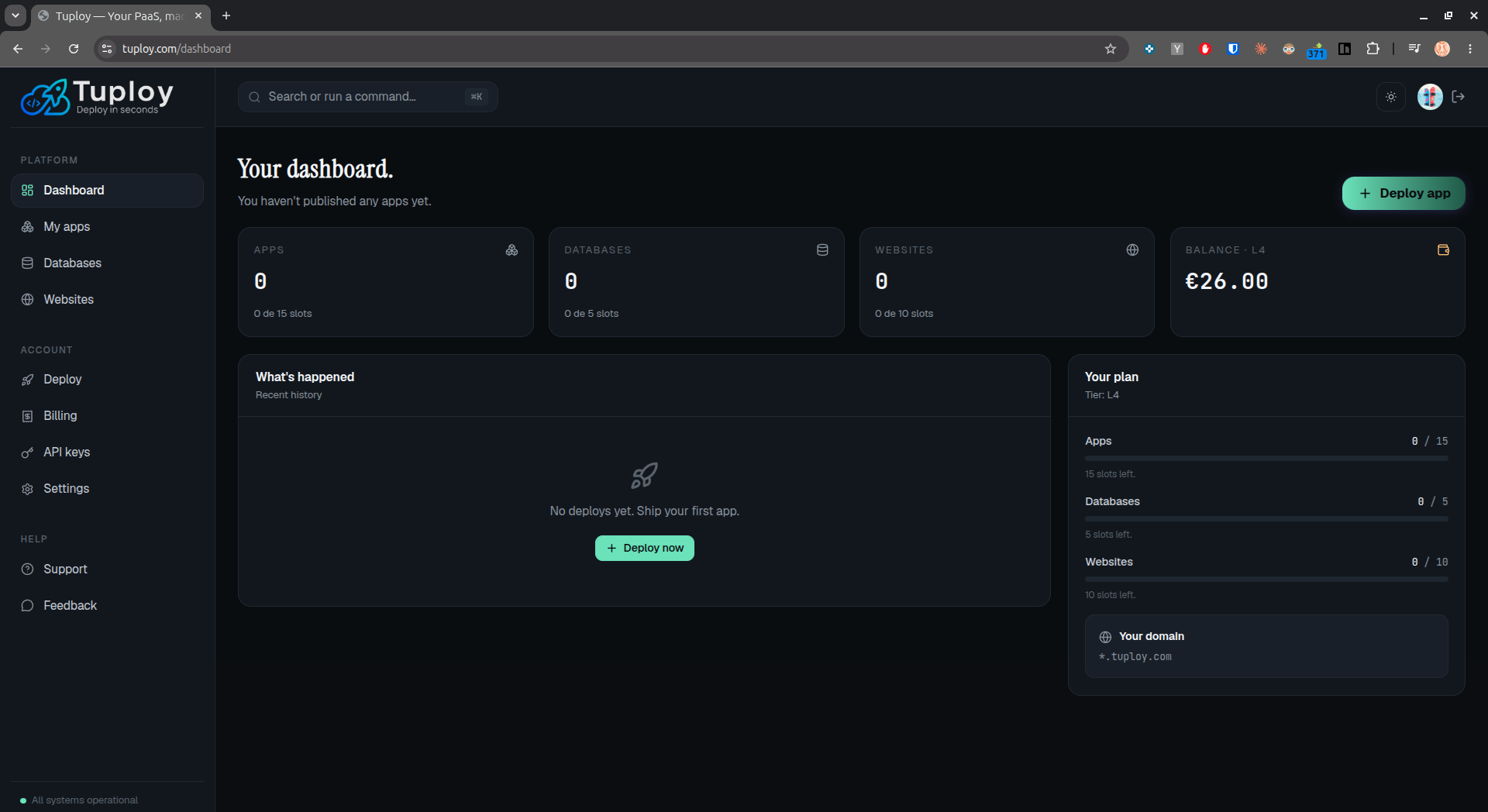This screenshot has width=1488, height=812.
Task: Open Feedback in the sidebar
Action: [107, 606]
